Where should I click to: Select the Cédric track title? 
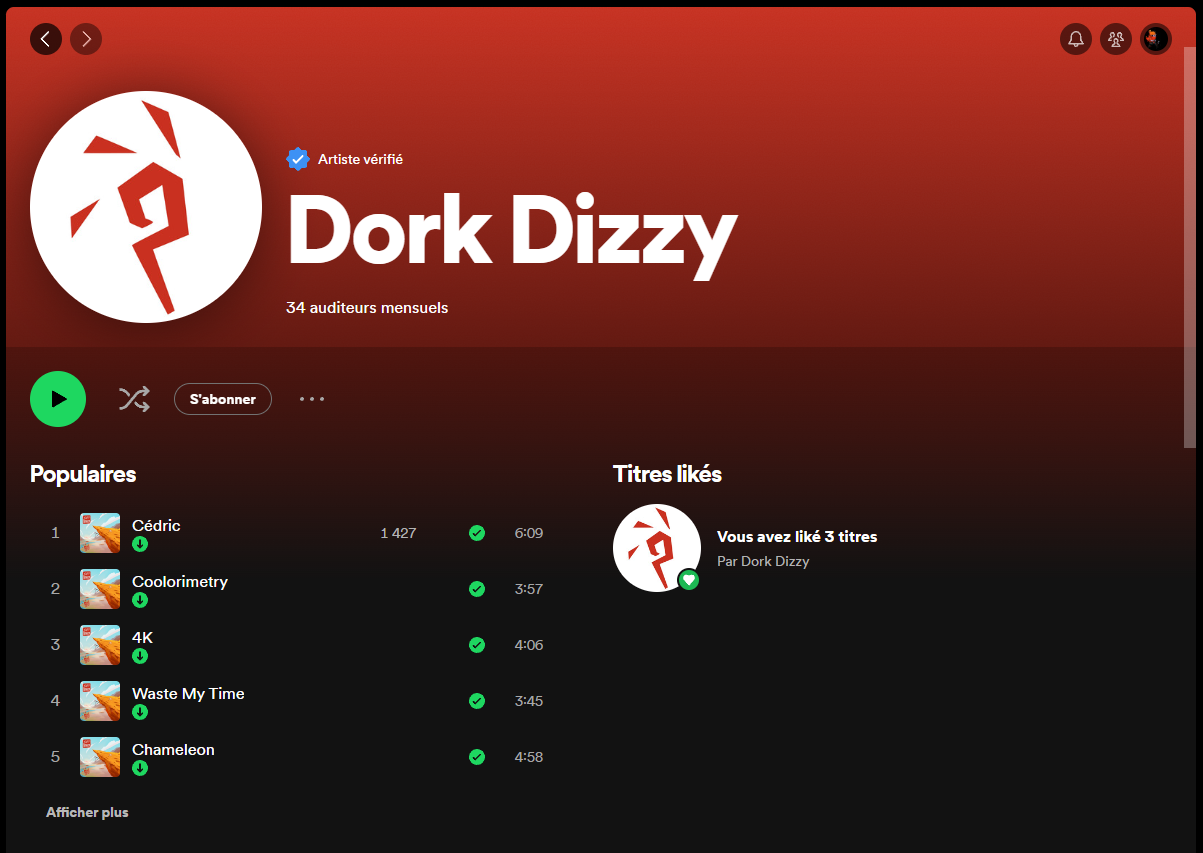coord(156,525)
